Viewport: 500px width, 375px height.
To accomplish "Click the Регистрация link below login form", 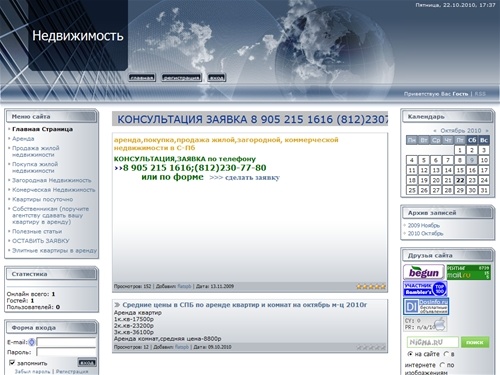I will [x=72, y=371].
